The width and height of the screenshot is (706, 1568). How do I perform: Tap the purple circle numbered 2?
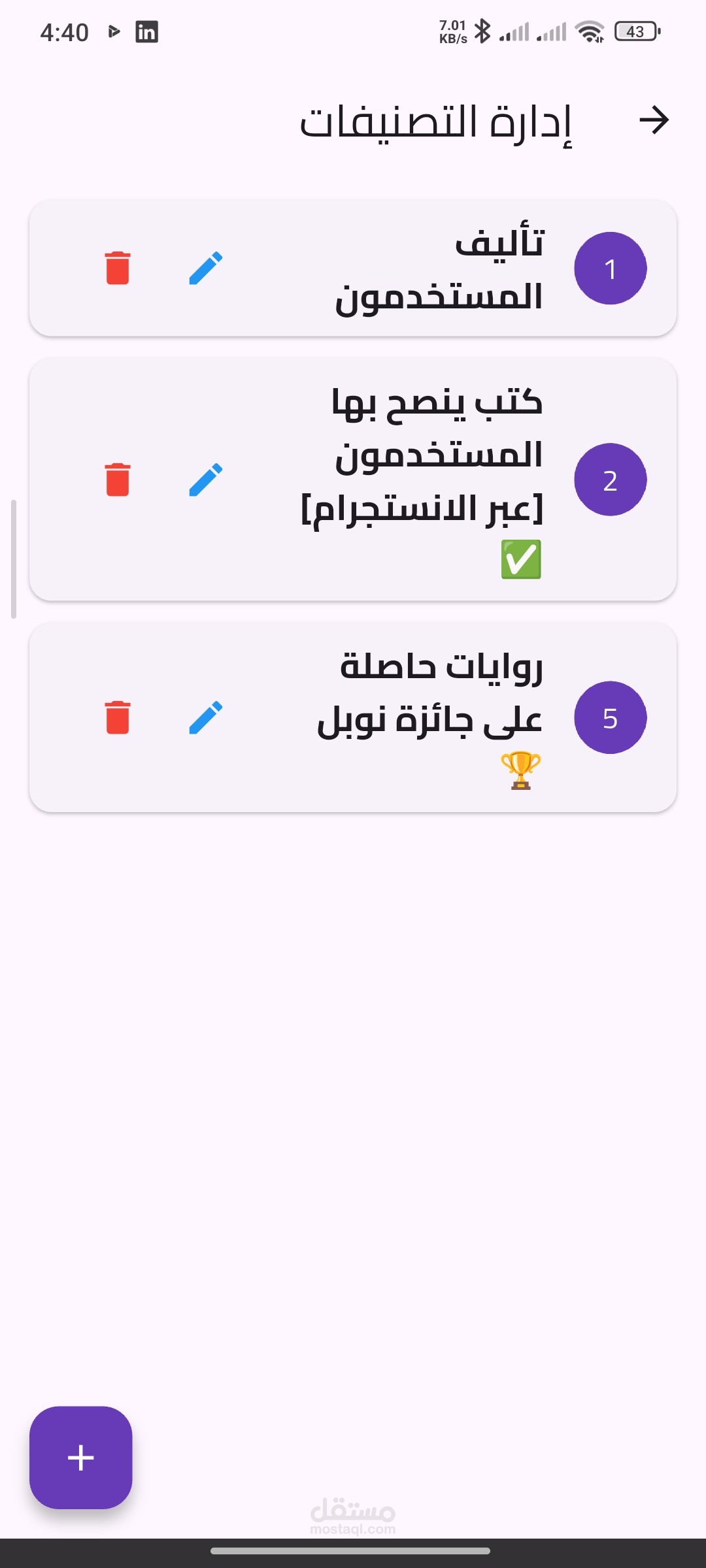(x=611, y=480)
